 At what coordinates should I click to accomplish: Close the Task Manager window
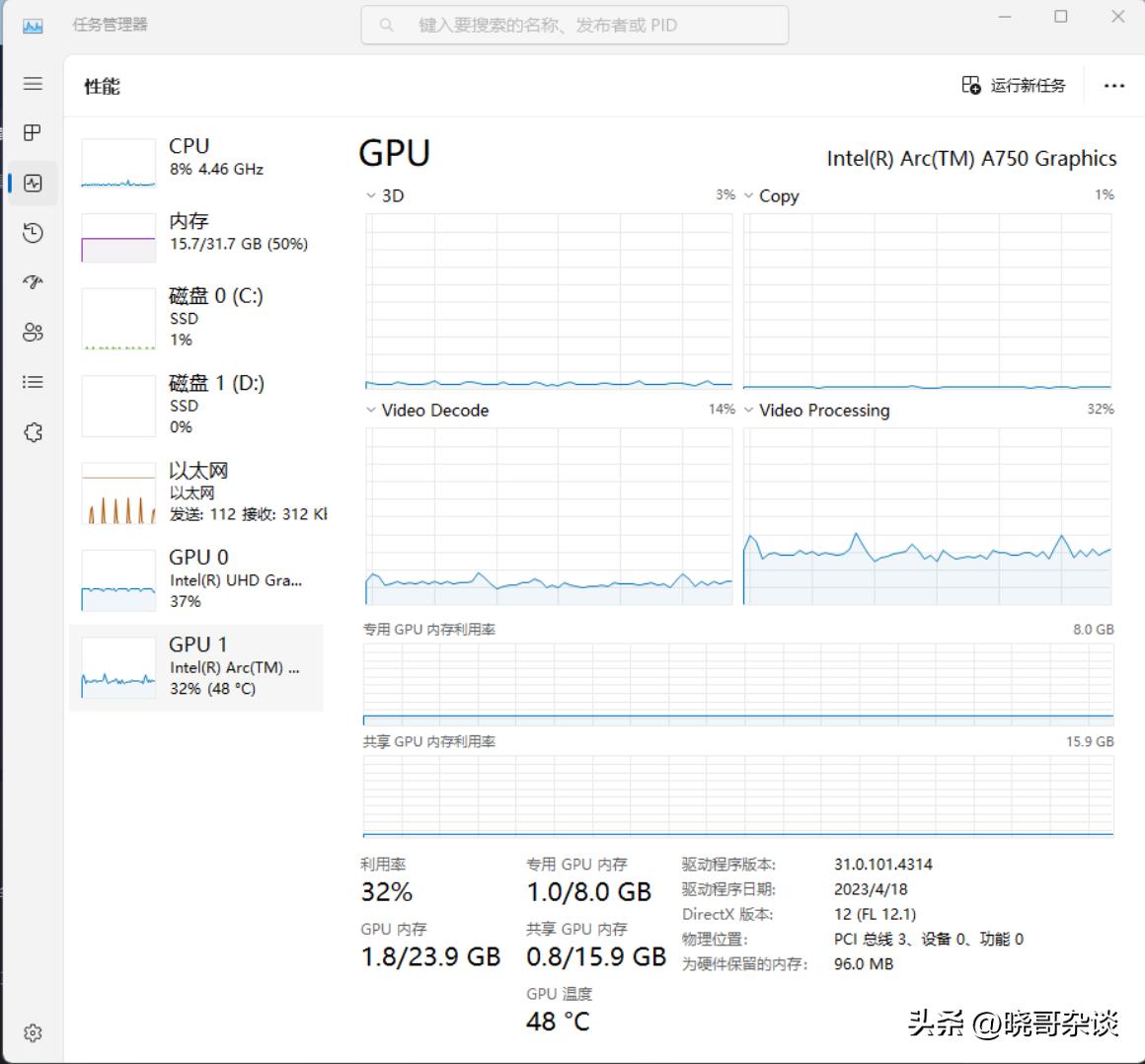pyautogui.click(x=1118, y=17)
